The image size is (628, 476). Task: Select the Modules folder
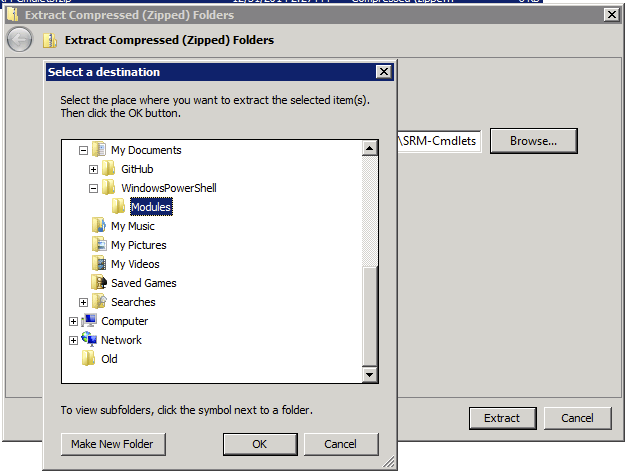click(151, 207)
